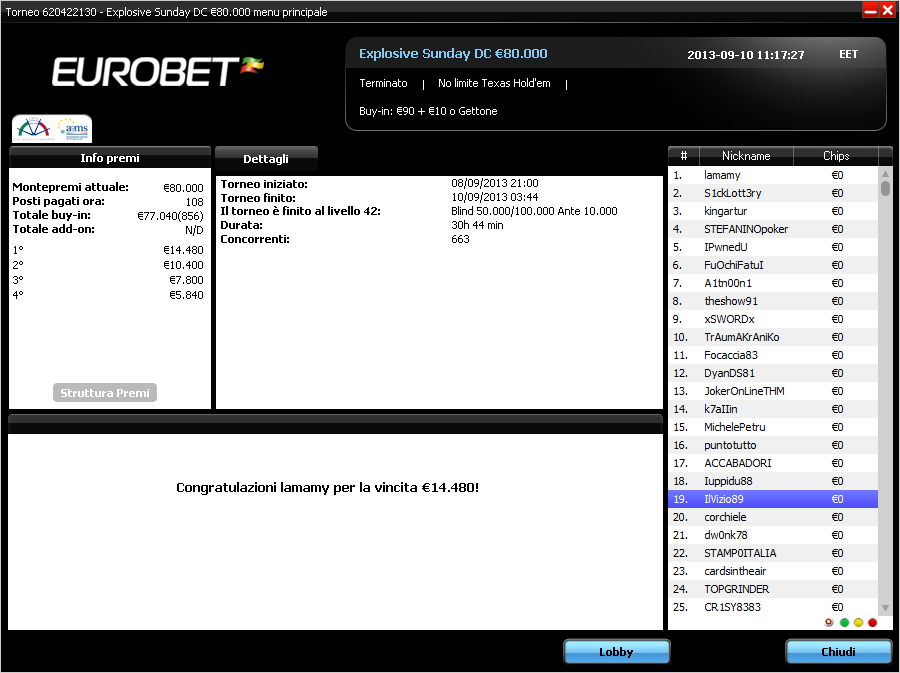Click the first place prize €14.480
900x673 pixels.
tap(183, 250)
